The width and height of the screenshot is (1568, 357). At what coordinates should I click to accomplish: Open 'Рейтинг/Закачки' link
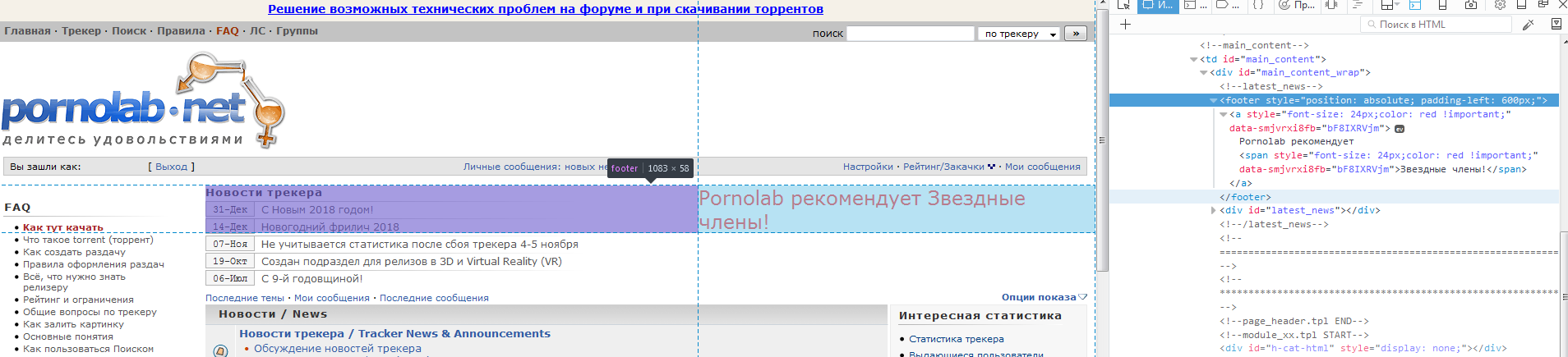pyautogui.click(x=943, y=167)
